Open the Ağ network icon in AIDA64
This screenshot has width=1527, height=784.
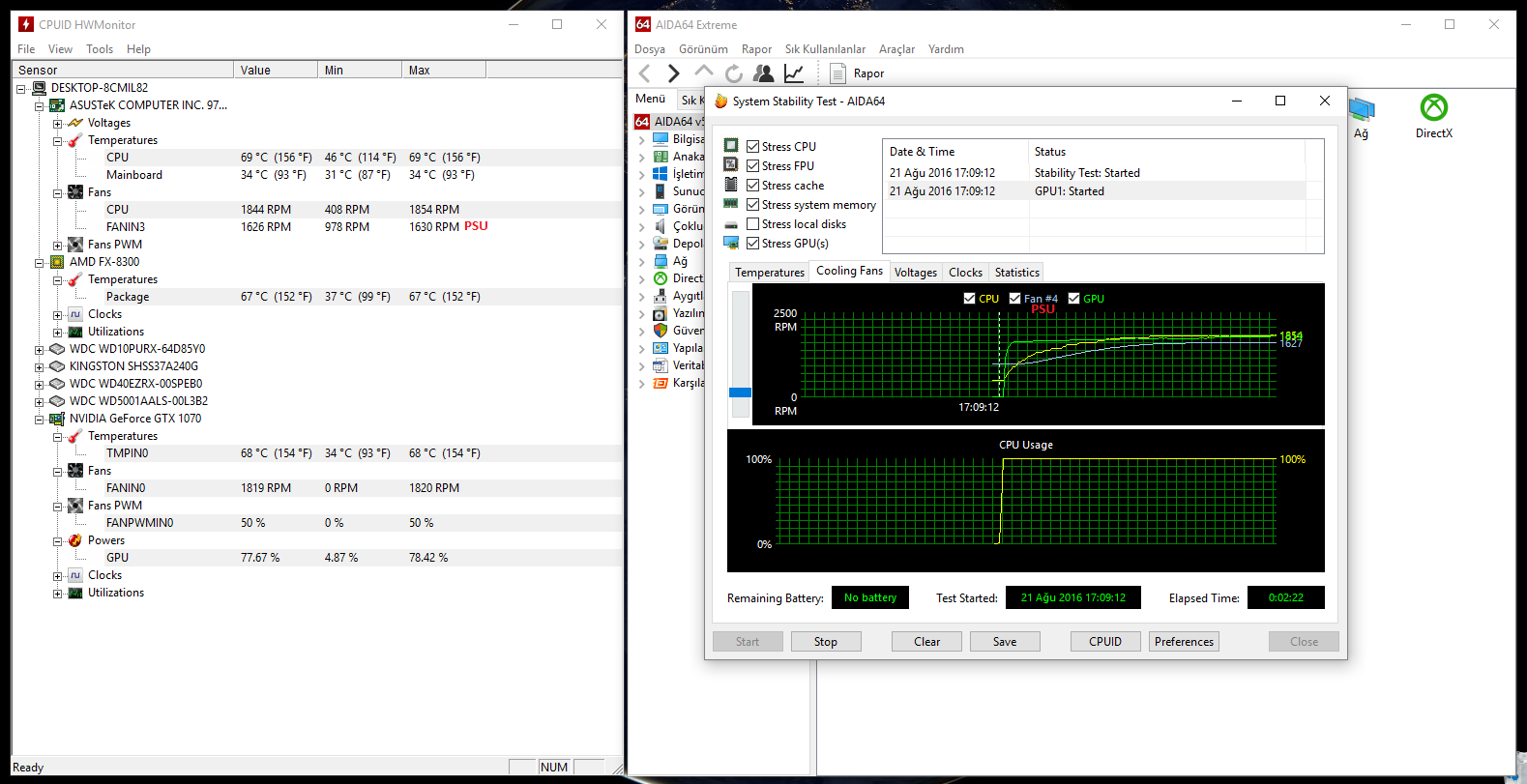coord(1362,108)
